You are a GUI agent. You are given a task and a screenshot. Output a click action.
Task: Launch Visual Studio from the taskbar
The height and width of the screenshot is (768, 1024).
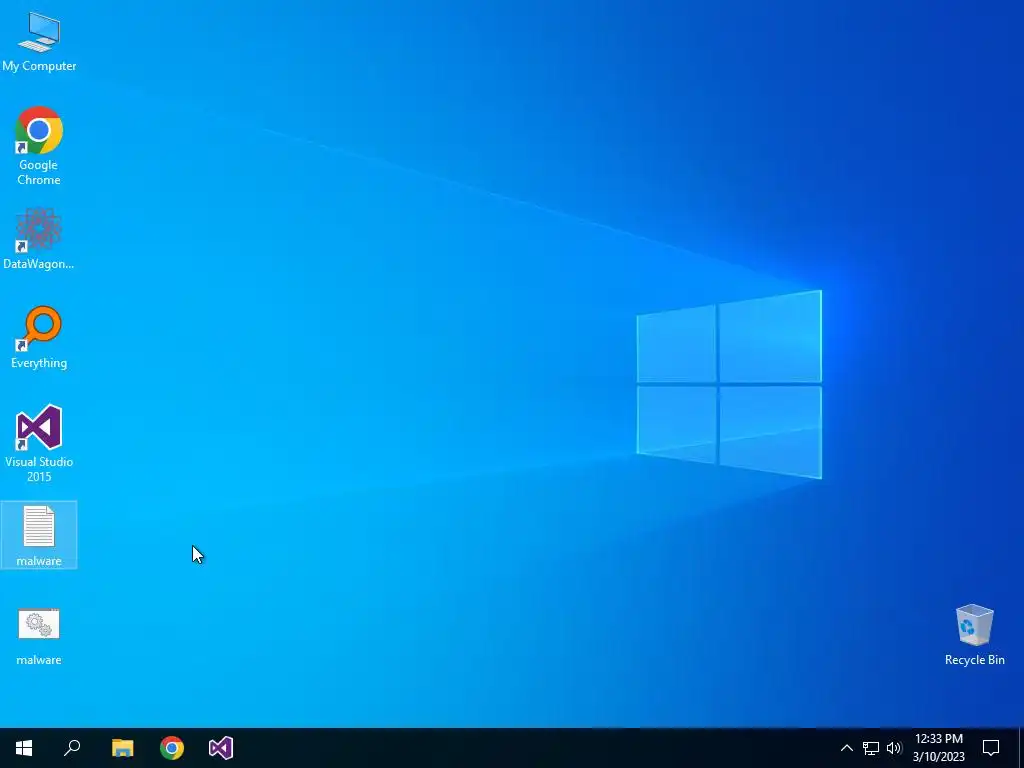pyautogui.click(x=221, y=748)
